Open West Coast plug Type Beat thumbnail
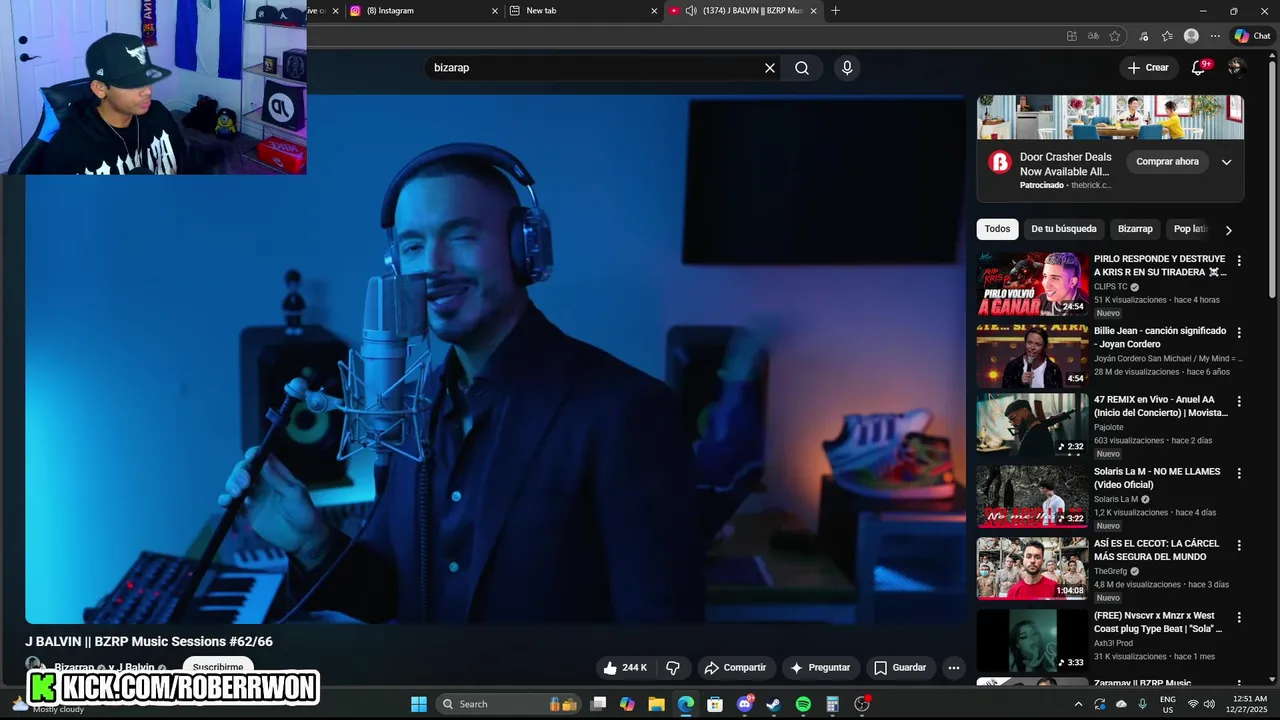1280x720 pixels. 1032,641
